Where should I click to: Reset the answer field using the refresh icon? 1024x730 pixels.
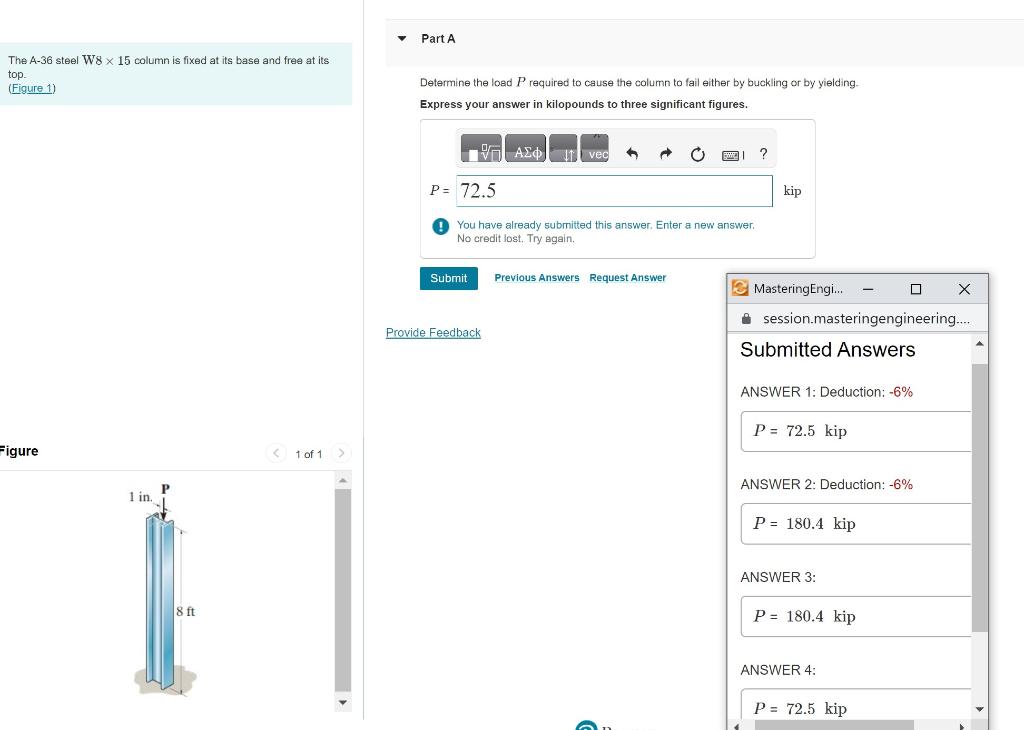tap(697, 153)
